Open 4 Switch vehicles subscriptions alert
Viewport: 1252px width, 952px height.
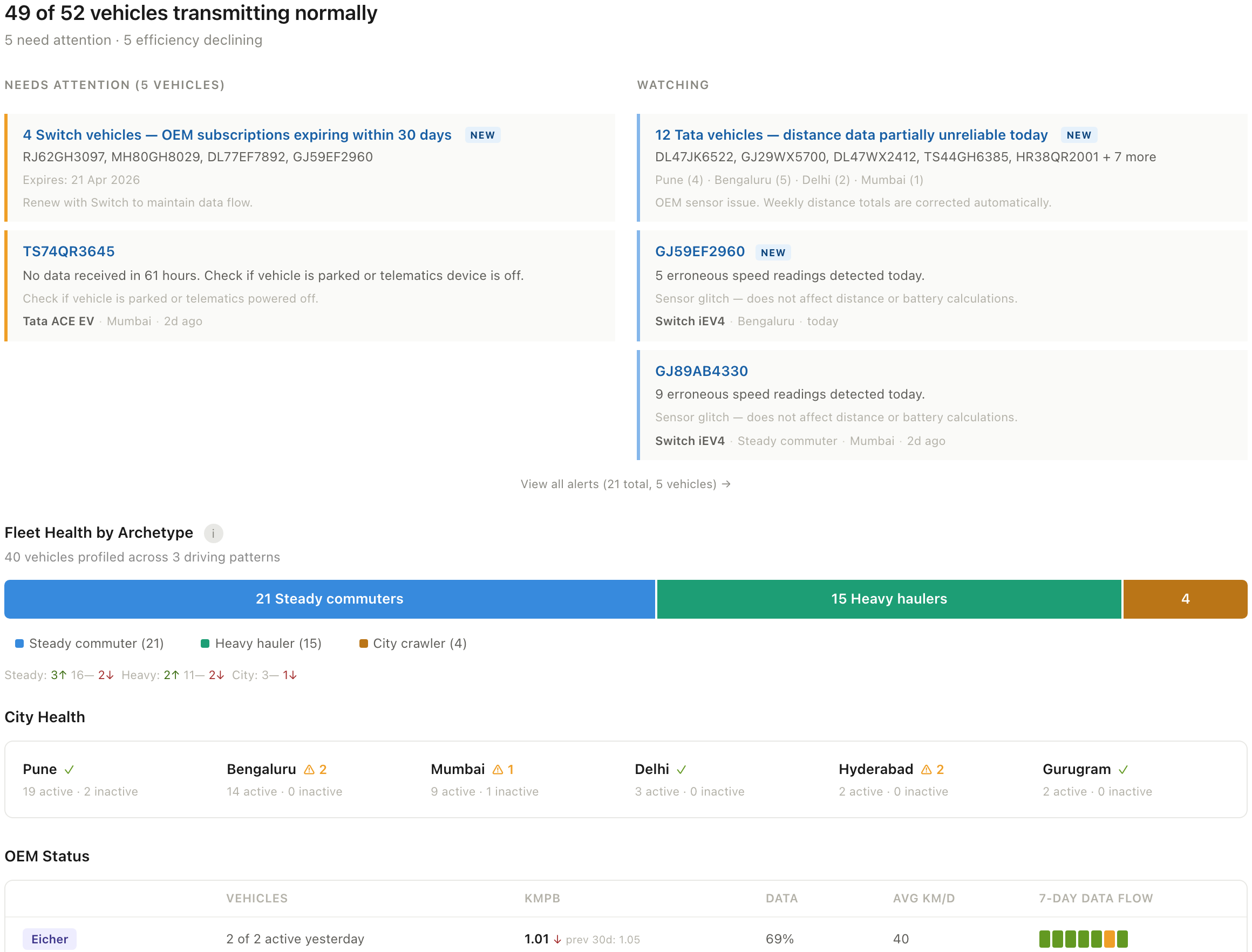tap(237, 135)
